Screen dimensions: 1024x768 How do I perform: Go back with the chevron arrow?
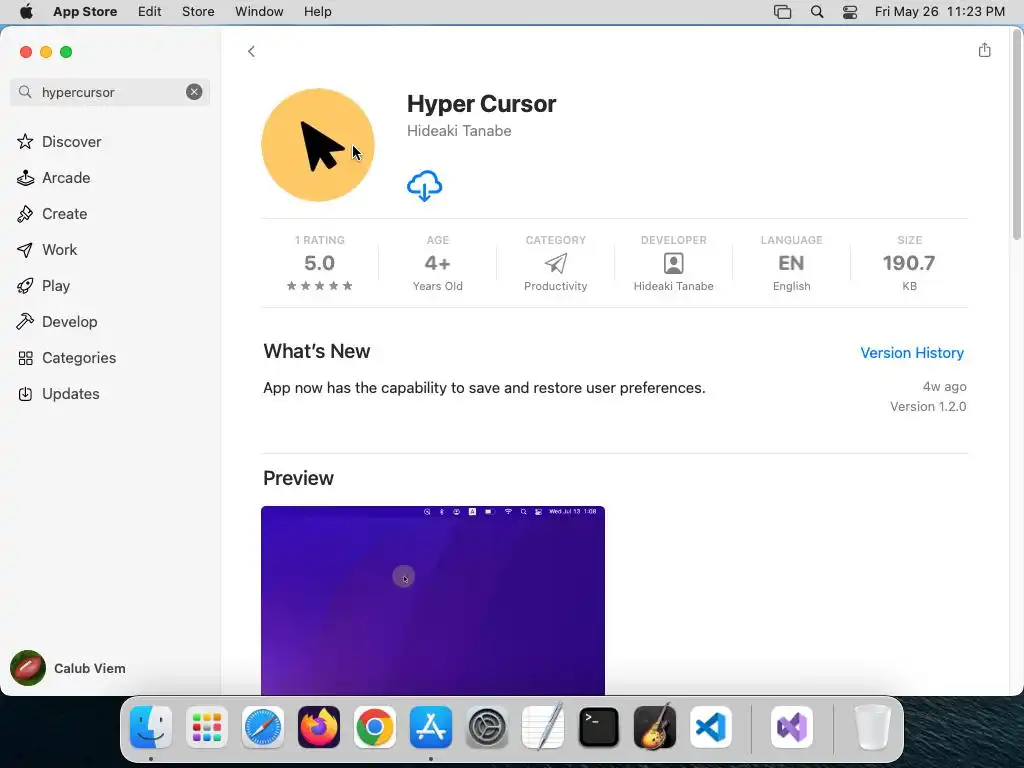point(251,52)
